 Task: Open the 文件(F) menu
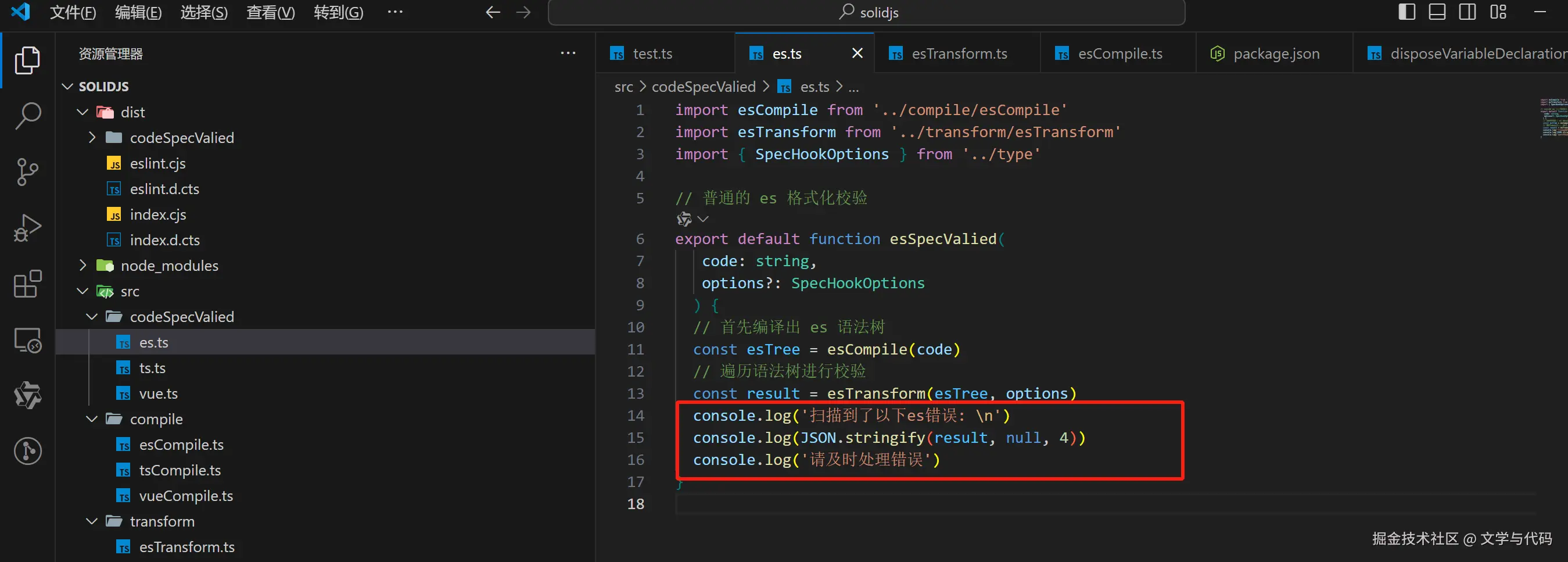pyautogui.click(x=73, y=12)
